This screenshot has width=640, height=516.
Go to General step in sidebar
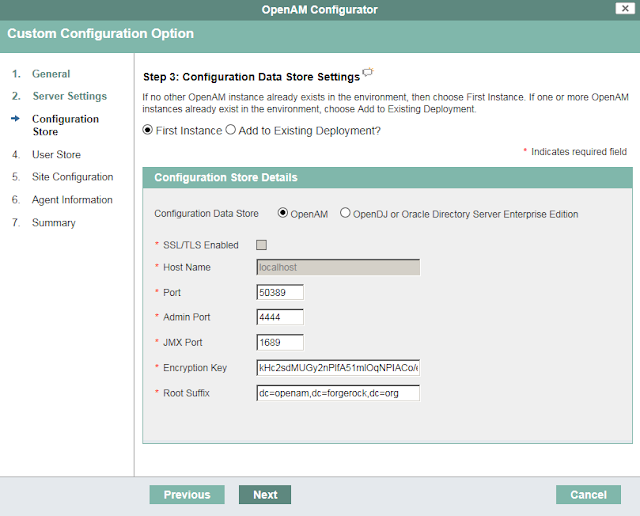click(51, 74)
